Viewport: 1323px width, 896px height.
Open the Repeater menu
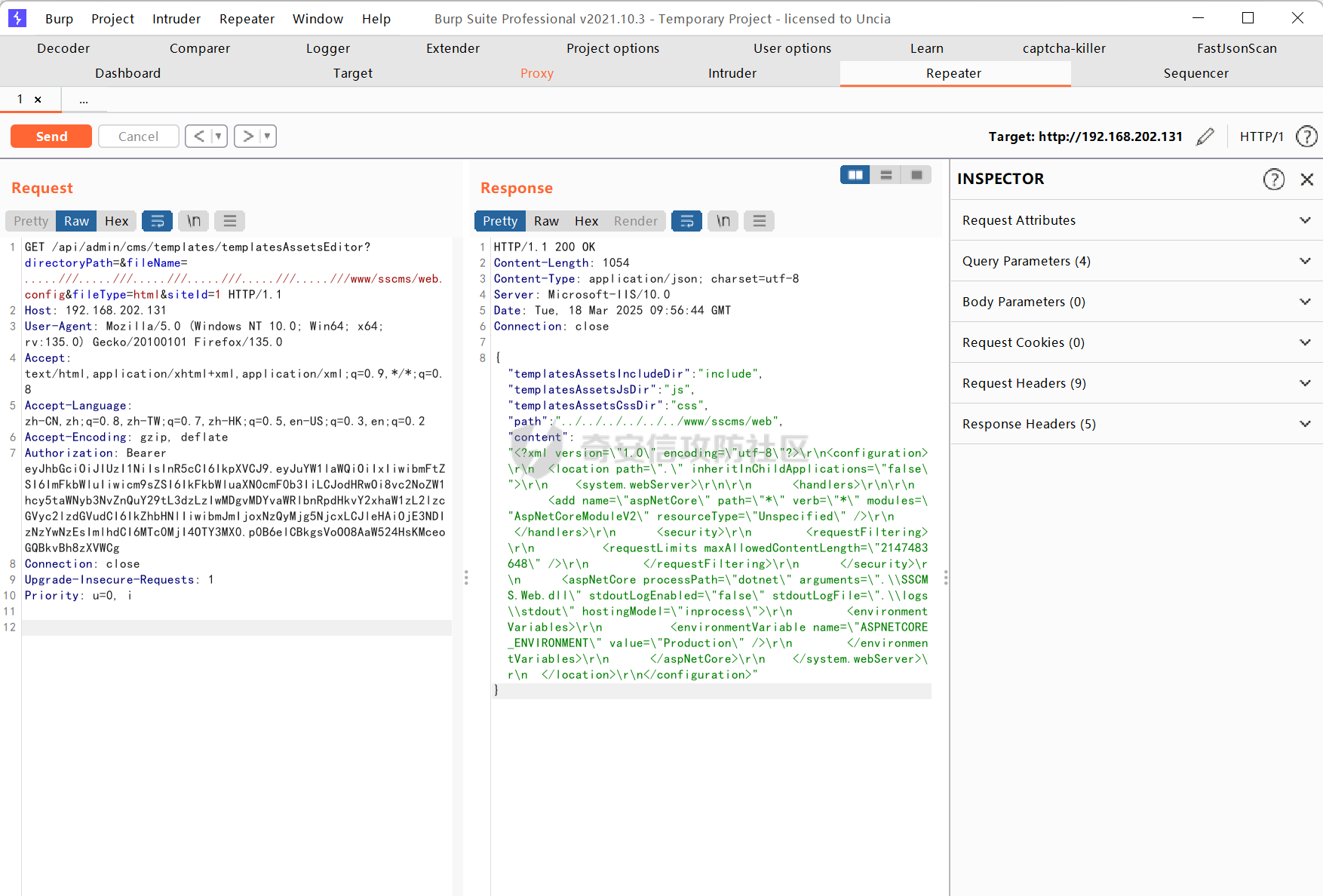tap(247, 19)
